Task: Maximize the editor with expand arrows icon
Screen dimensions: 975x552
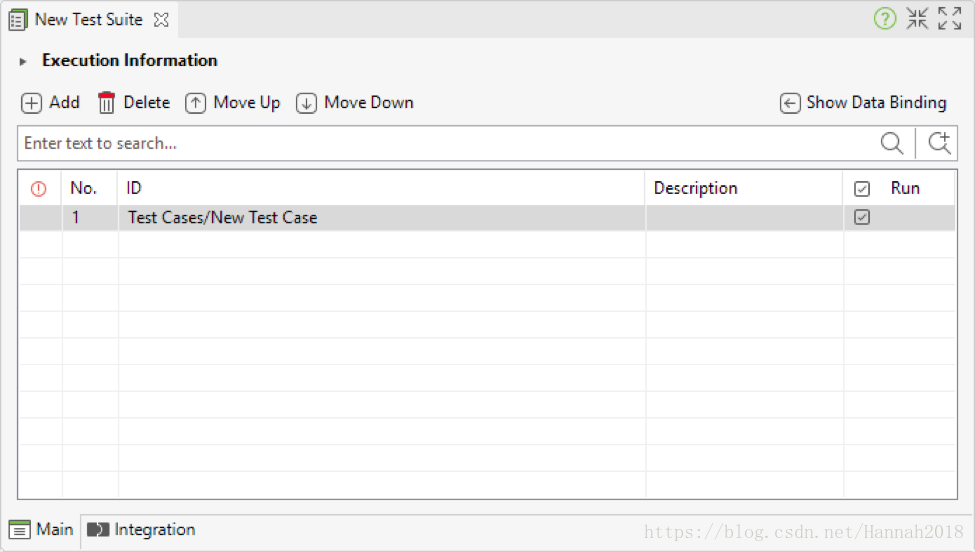Action: 950,19
